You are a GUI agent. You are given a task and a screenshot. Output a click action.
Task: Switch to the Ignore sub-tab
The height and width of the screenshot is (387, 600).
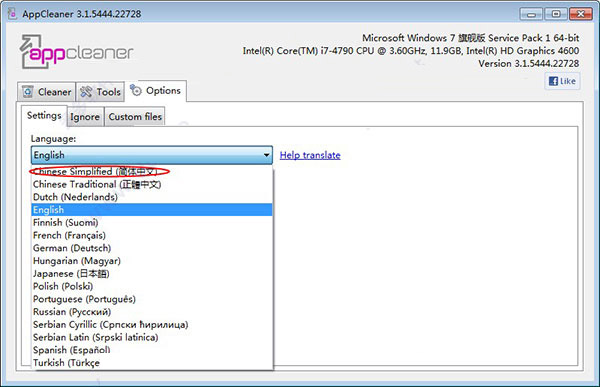85,117
